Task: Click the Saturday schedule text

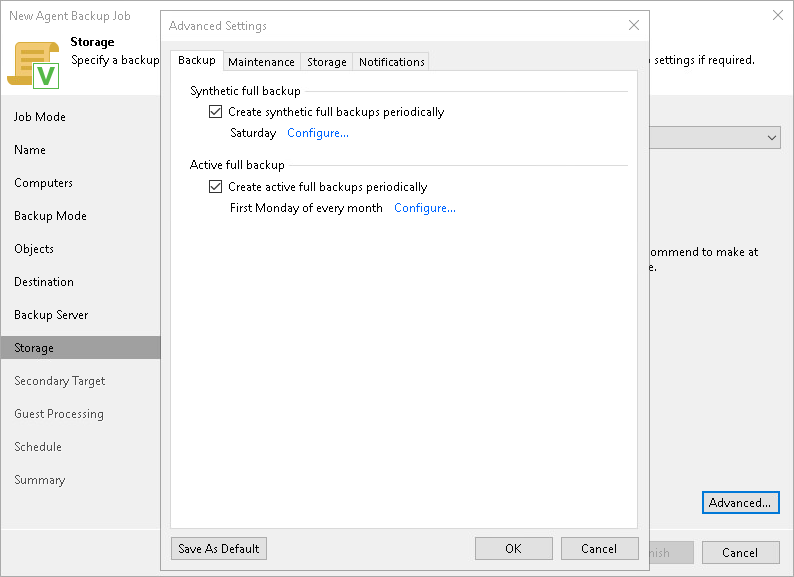Action: point(253,133)
